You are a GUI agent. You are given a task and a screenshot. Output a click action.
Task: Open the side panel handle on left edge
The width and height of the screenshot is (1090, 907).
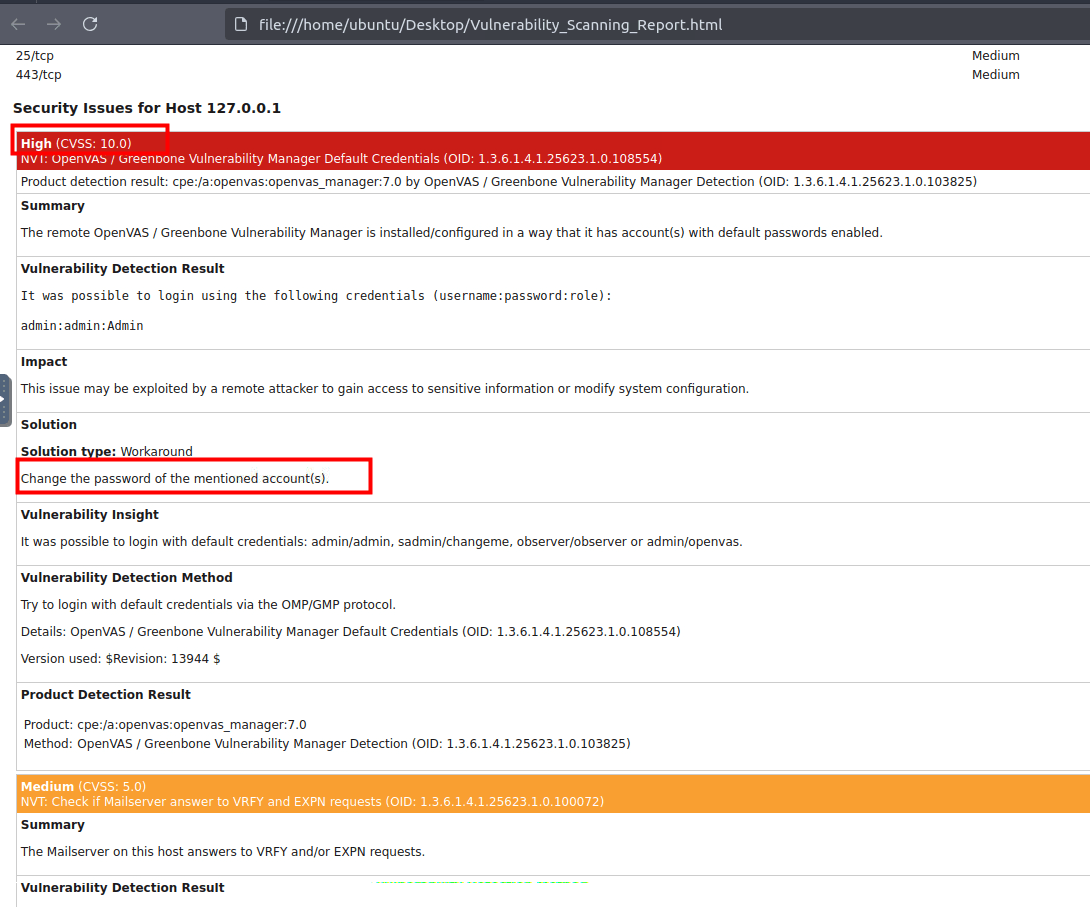point(5,400)
